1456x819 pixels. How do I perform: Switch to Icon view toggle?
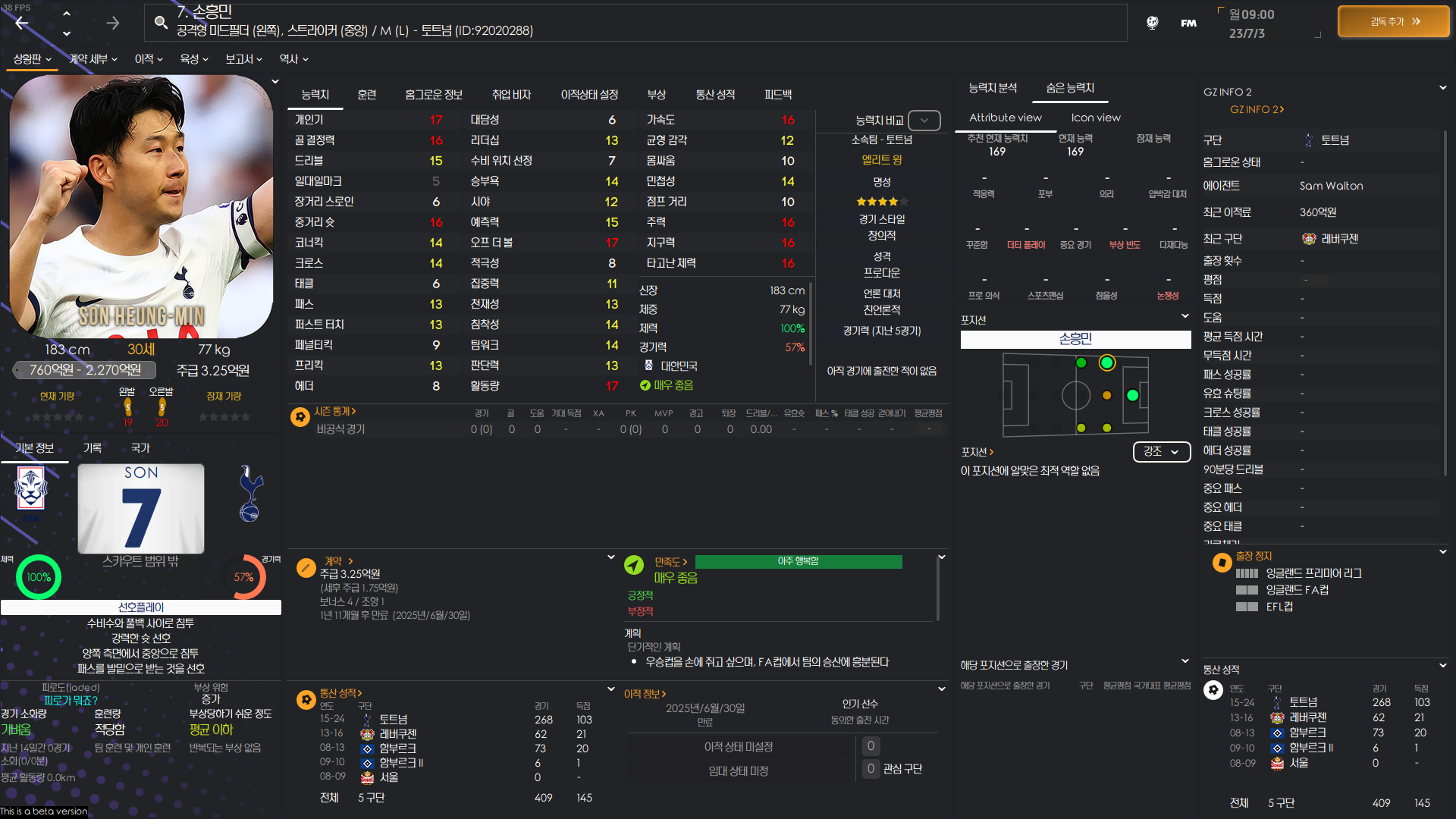(x=1095, y=118)
